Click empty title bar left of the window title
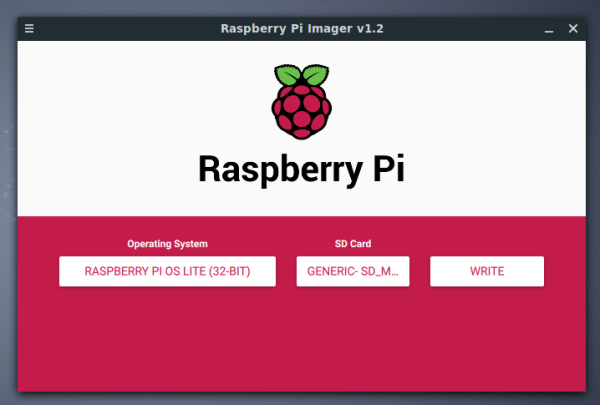 120,28
